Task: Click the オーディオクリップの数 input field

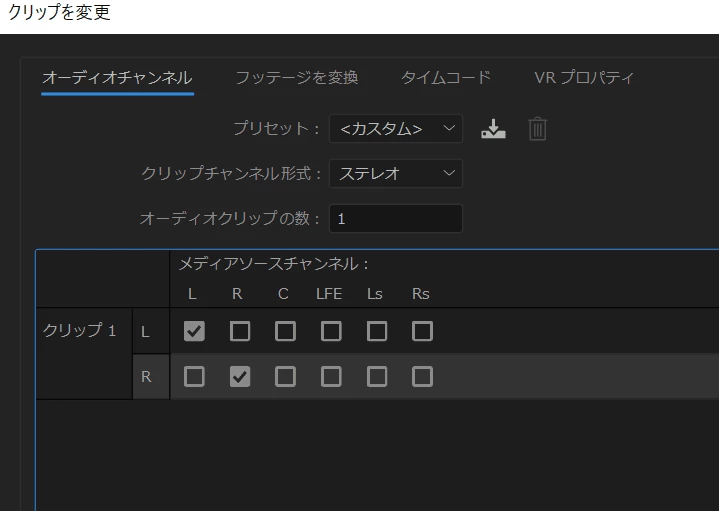Action: tap(396, 218)
